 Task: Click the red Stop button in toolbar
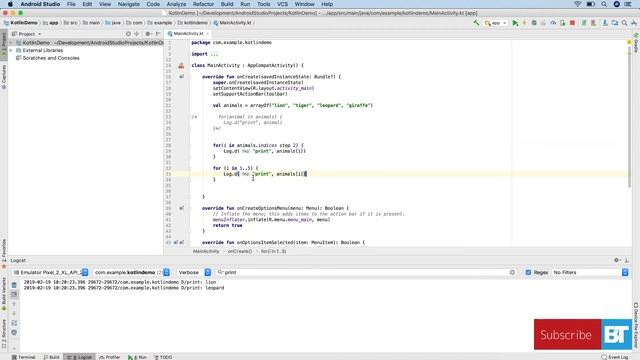coord(573,23)
